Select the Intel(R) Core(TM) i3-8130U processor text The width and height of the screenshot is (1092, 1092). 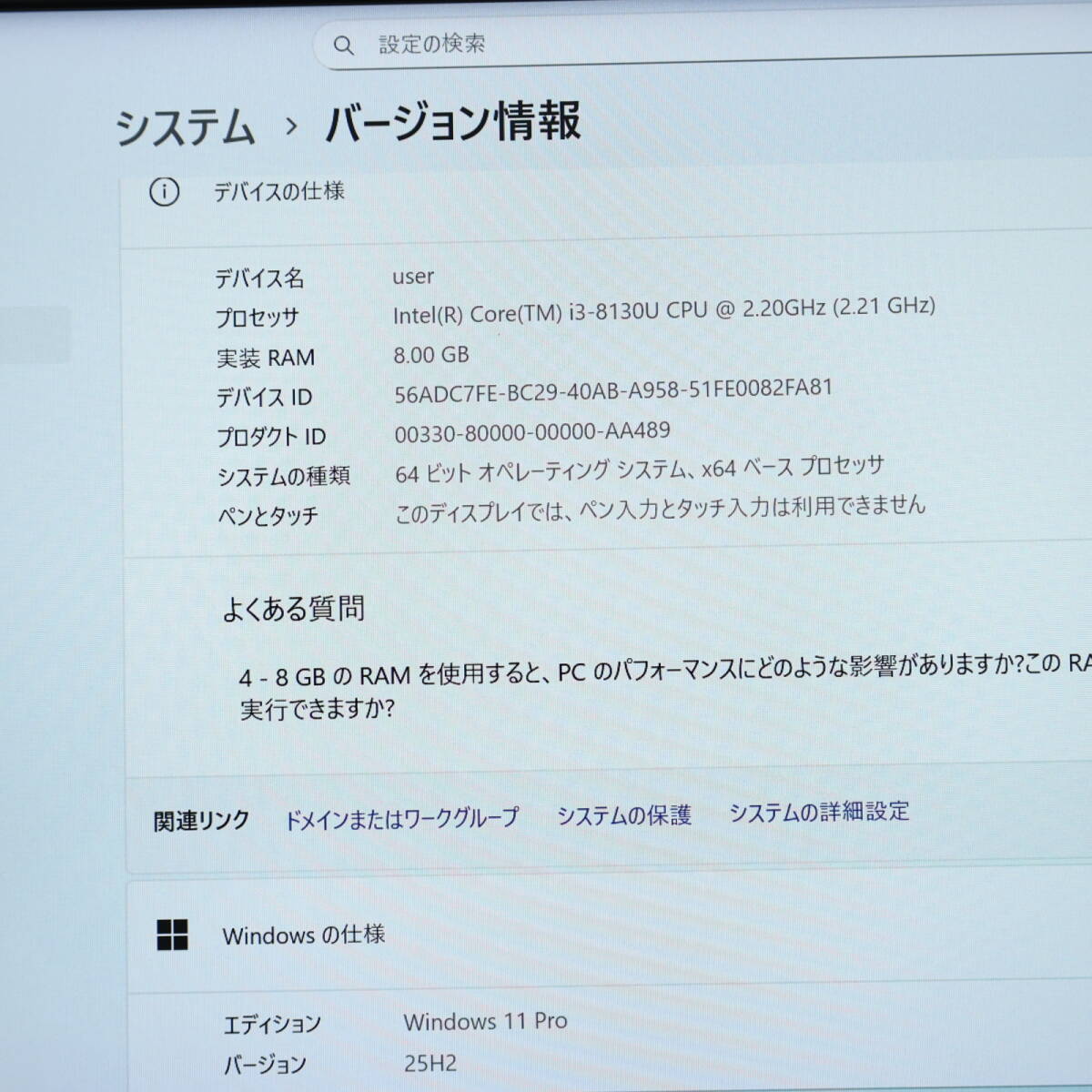pos(663,309)
